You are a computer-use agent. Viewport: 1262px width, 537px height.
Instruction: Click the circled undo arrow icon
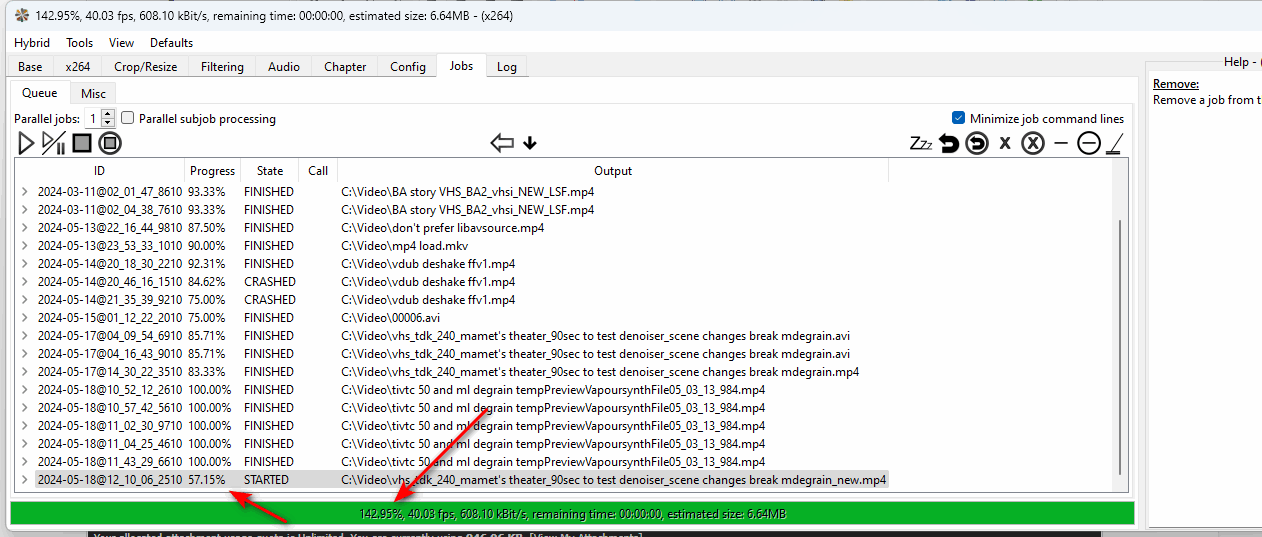977,143
